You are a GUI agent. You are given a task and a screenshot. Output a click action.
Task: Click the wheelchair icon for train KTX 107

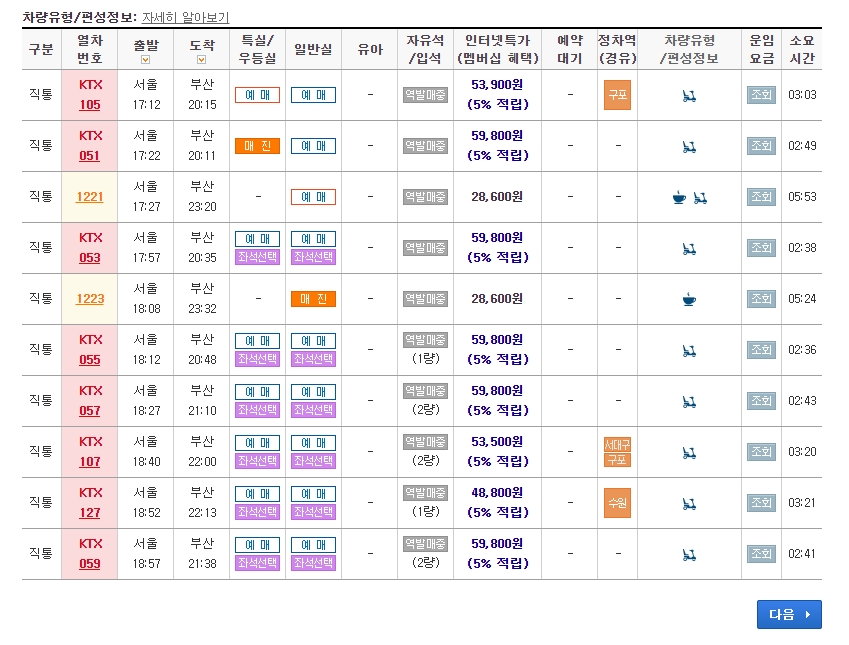click(x=690, y=451)
